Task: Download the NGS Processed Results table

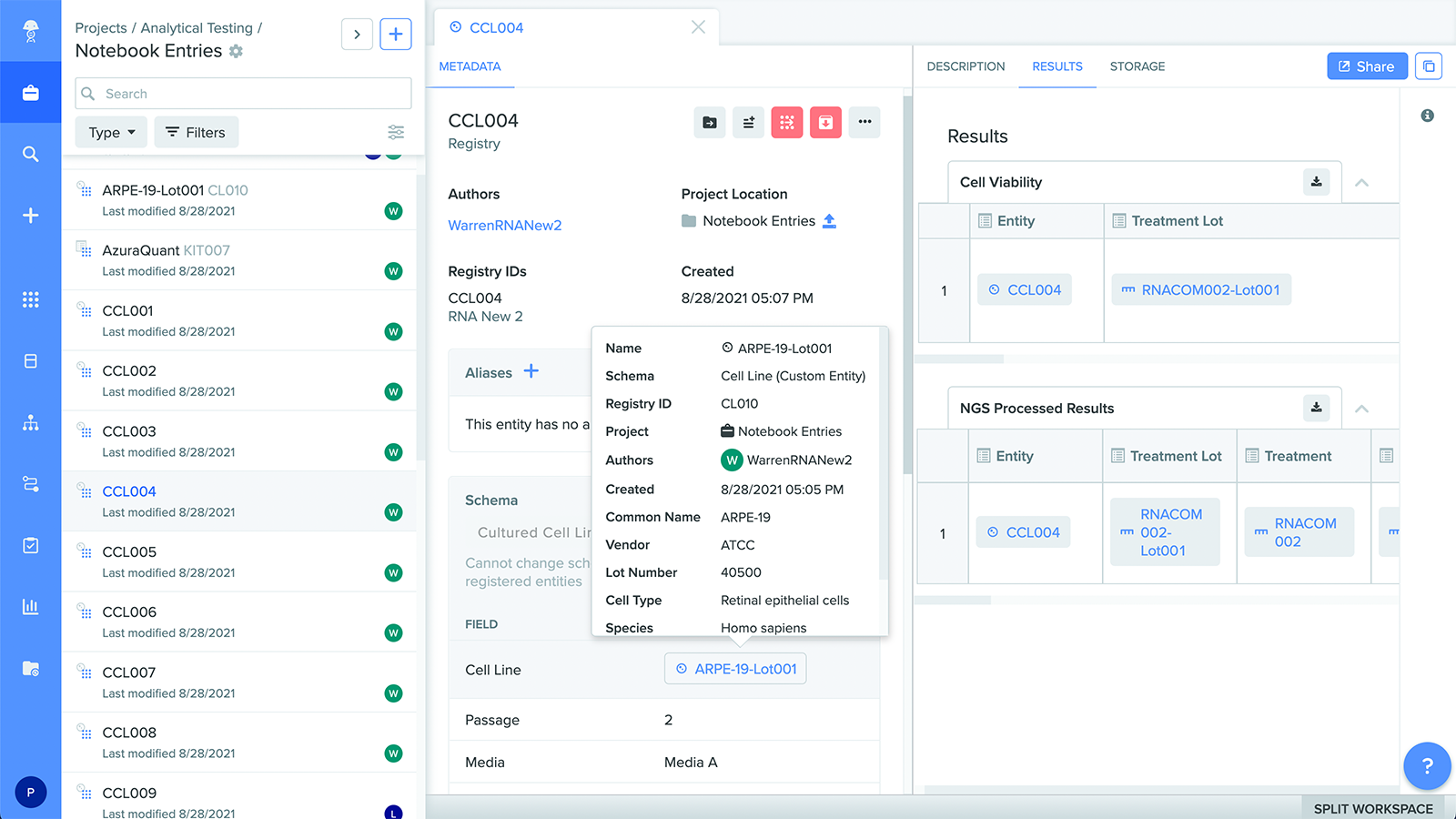Action: [1316, 408]
